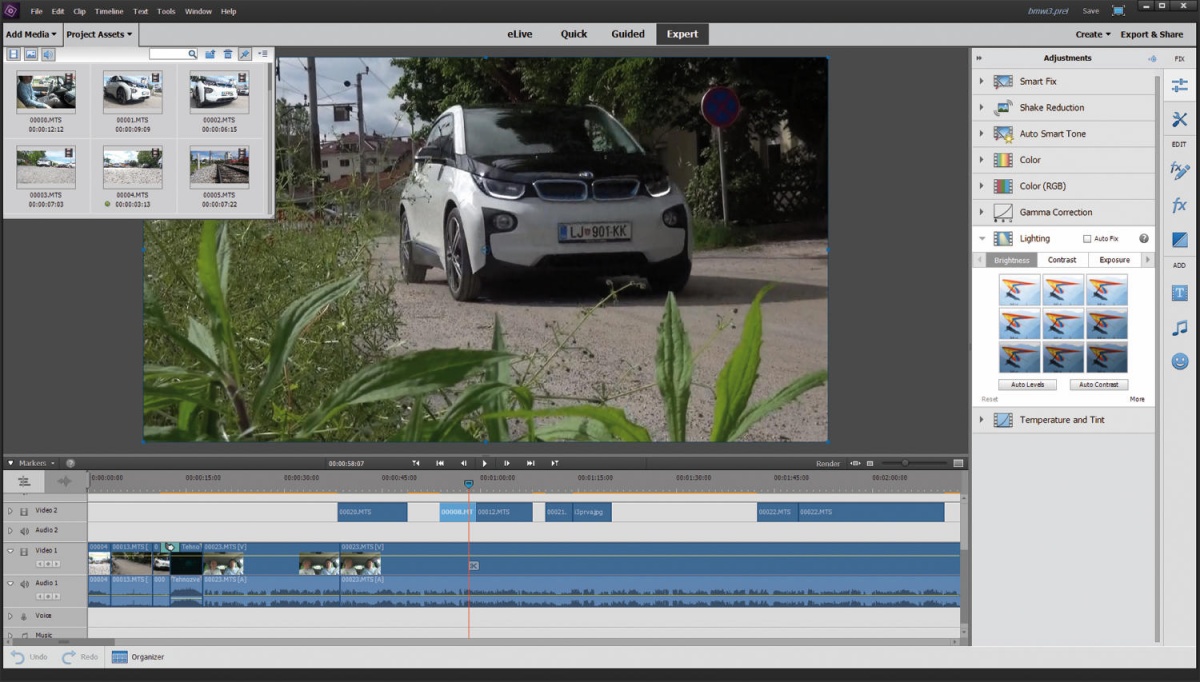Select the Contrast tab in Lighting
This screenshot has height=682, width=1200.
(1062, 260)
